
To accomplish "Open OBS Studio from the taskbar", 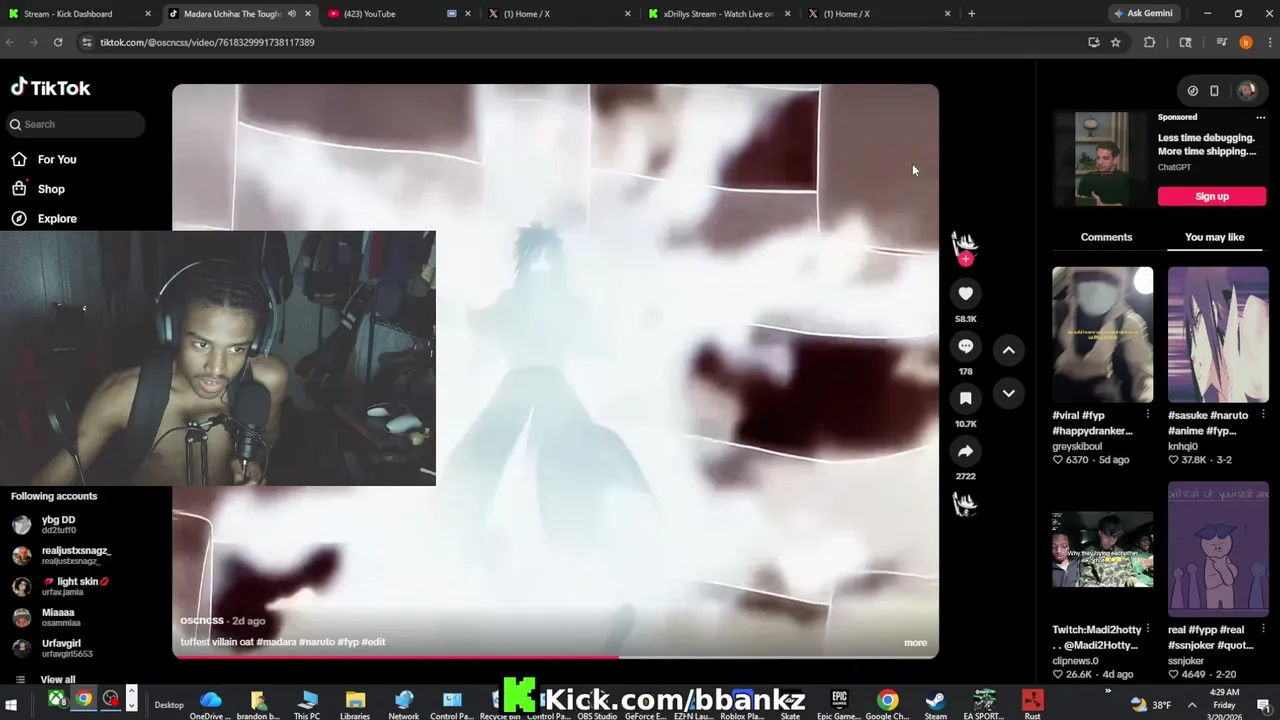I will click(x=597, y=704).
